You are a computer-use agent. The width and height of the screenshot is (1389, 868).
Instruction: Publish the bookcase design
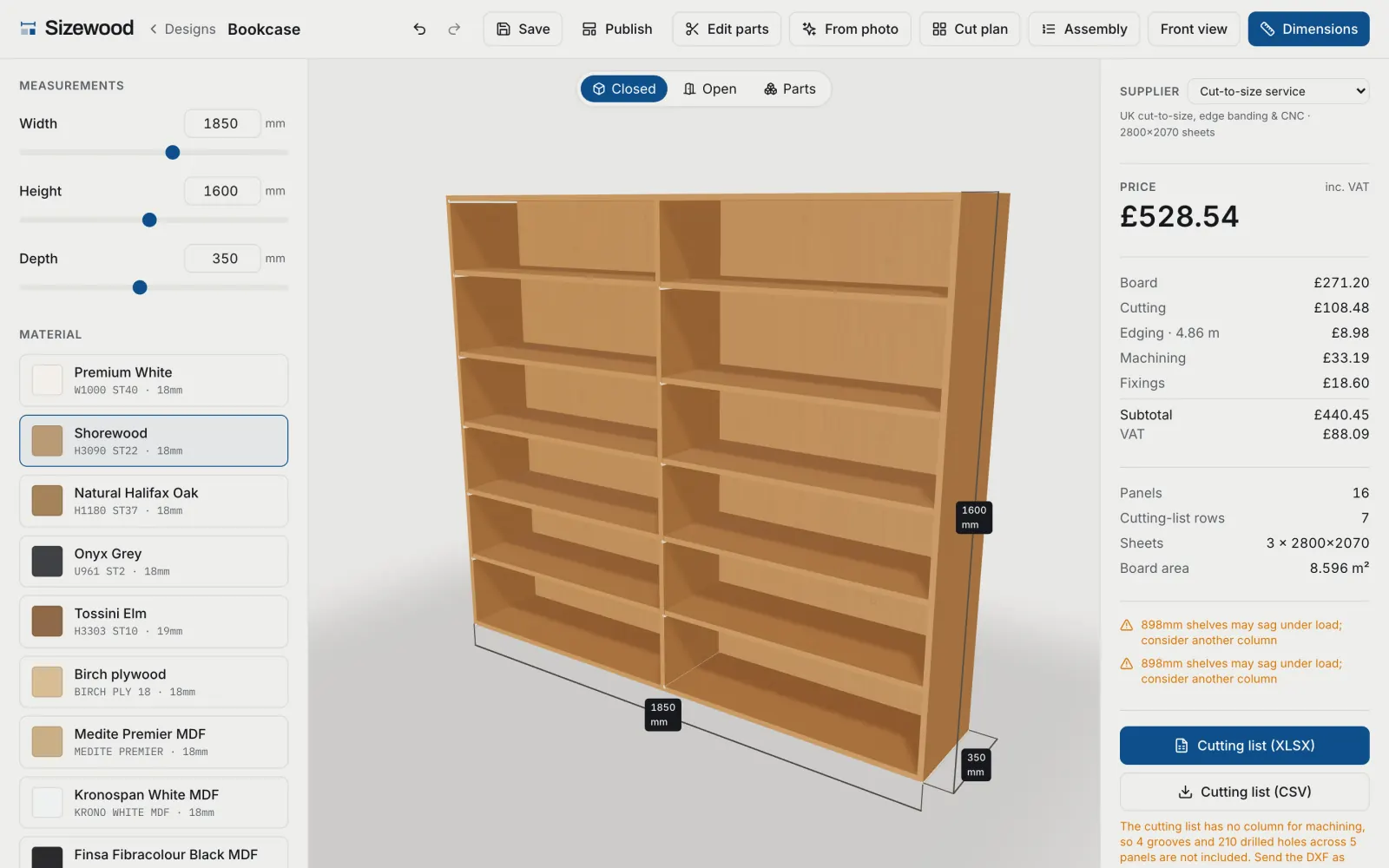pos(617,29)
